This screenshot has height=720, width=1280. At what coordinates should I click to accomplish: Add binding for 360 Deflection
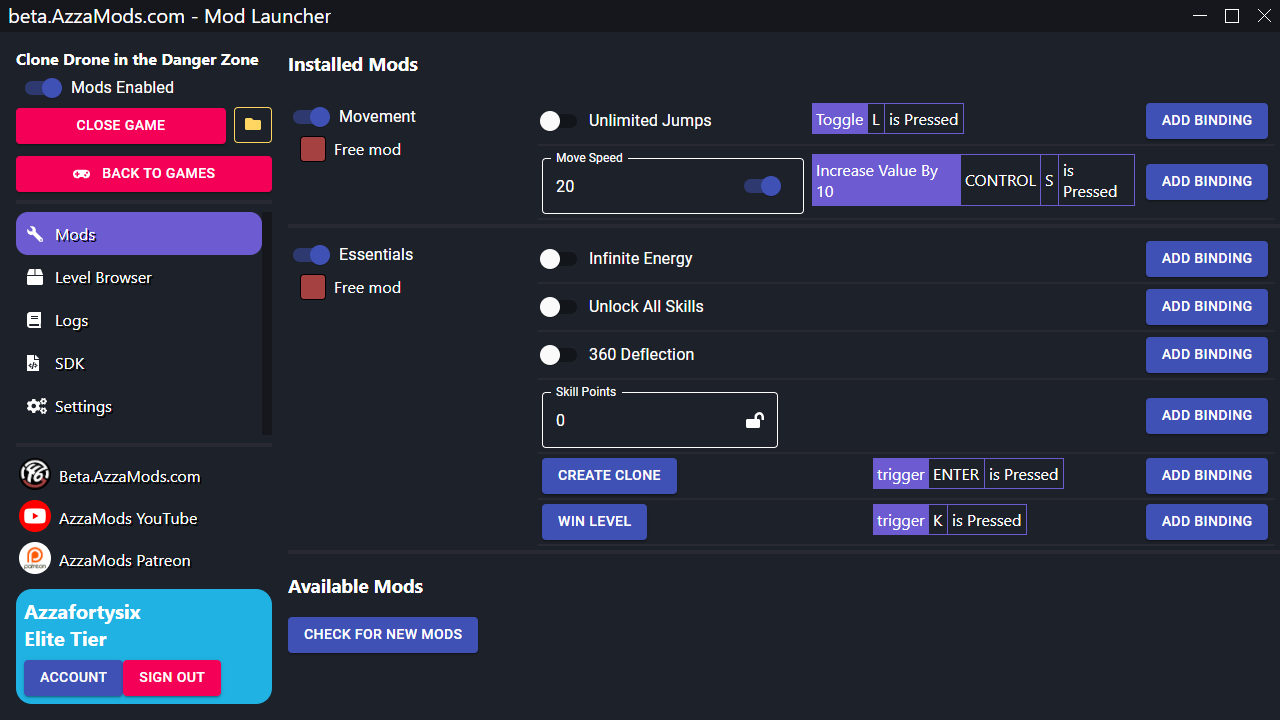1207,354
